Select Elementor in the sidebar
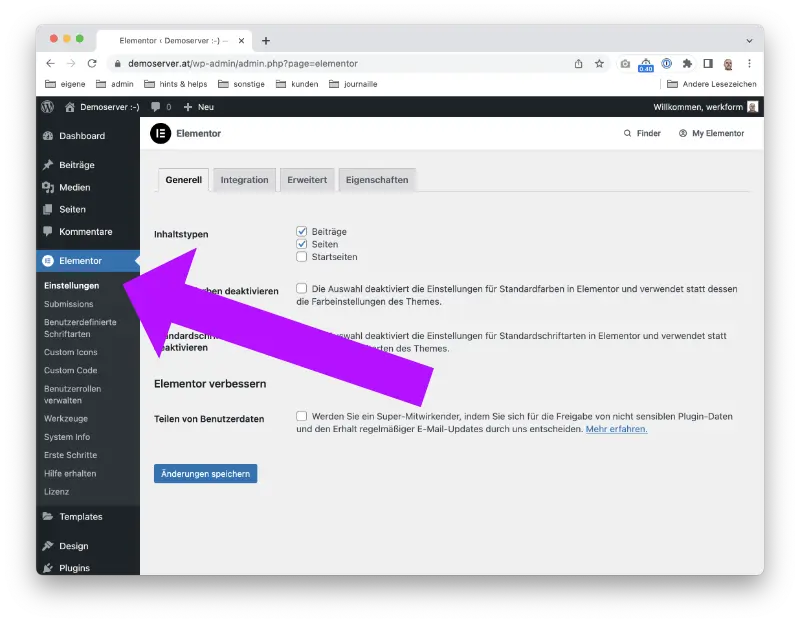 pyautogui.click(x=88, y=261)
